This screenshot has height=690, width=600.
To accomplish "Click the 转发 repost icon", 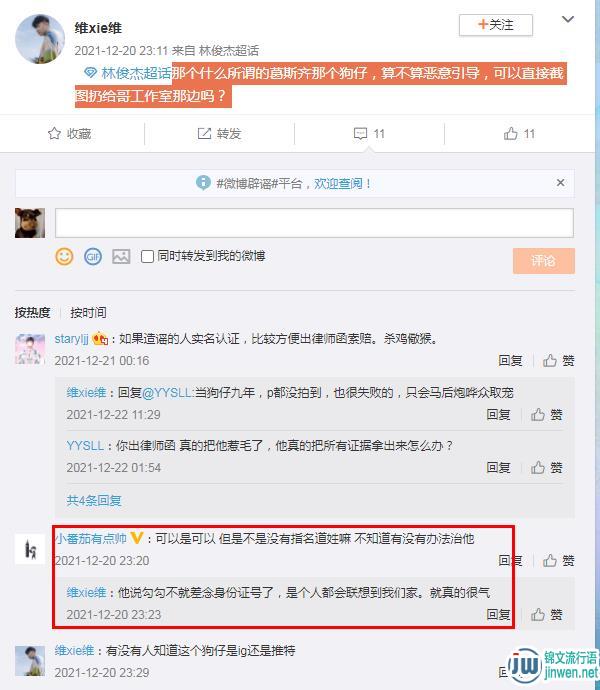I will pyautogui.click(x=204, y=133).
